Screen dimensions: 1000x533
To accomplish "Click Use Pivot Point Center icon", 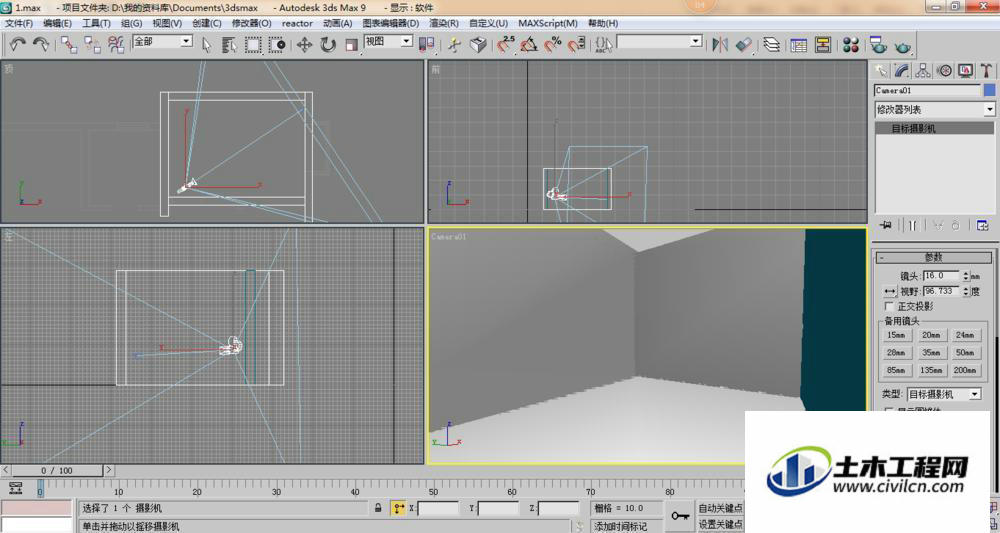I will (426, 45).
